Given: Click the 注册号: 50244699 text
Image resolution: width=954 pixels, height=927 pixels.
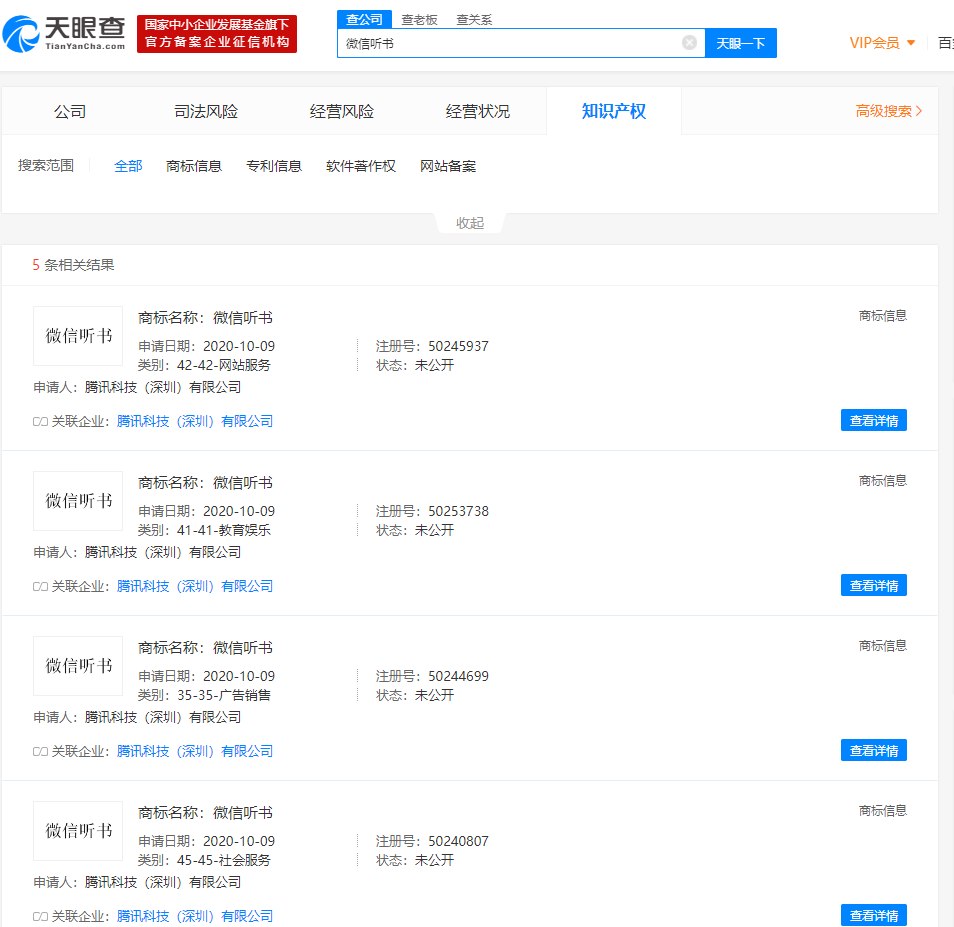Looking at the screenshot, I should pyautogui.click(x=432, y=676).
